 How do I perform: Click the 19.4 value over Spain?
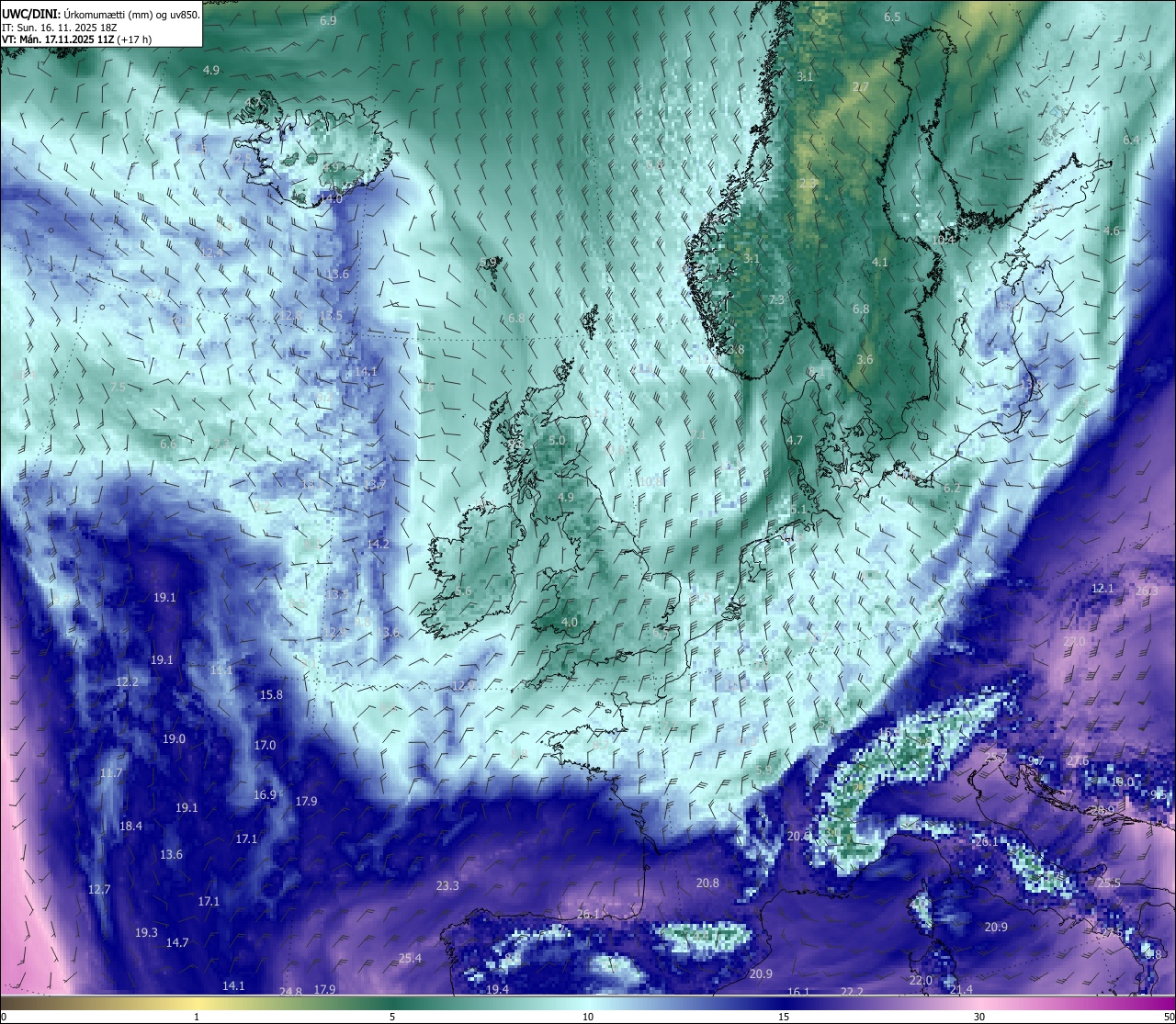[x=497, y=990]
